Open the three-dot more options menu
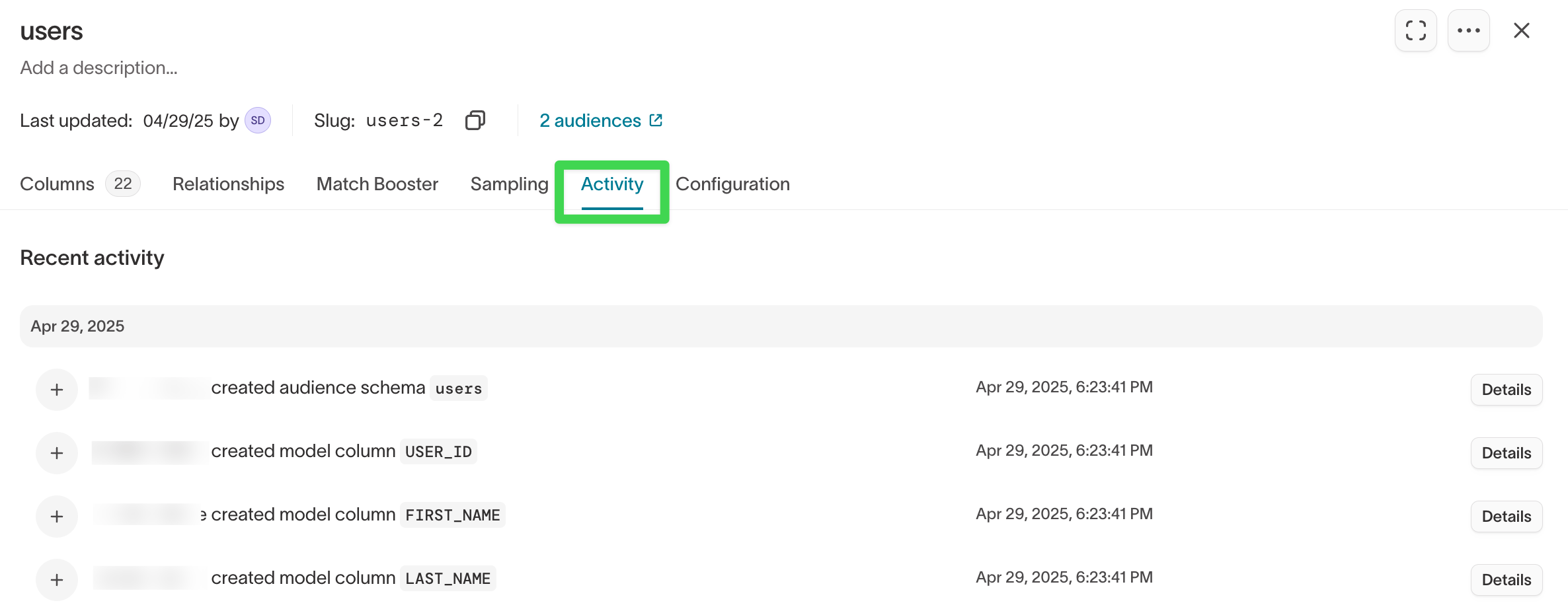 (x=1468, y=30)
